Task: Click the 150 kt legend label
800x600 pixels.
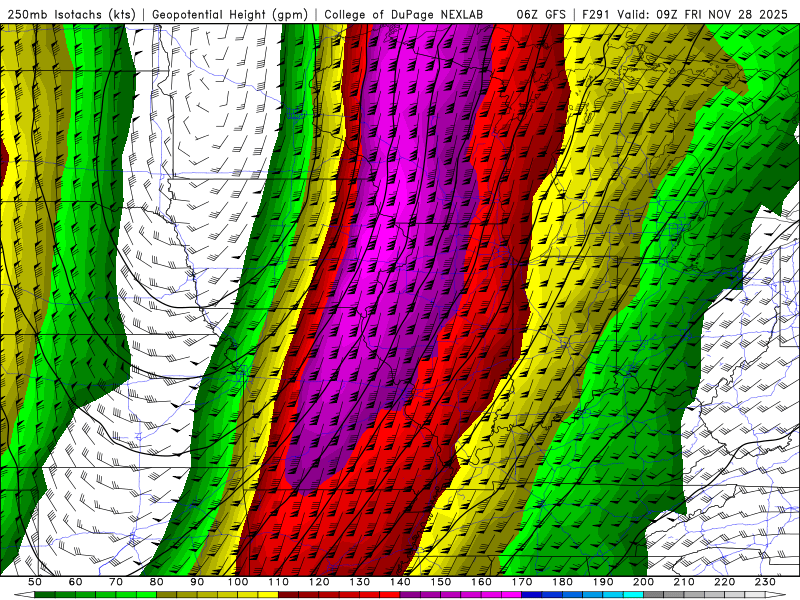Action: (x=441, y=582)
